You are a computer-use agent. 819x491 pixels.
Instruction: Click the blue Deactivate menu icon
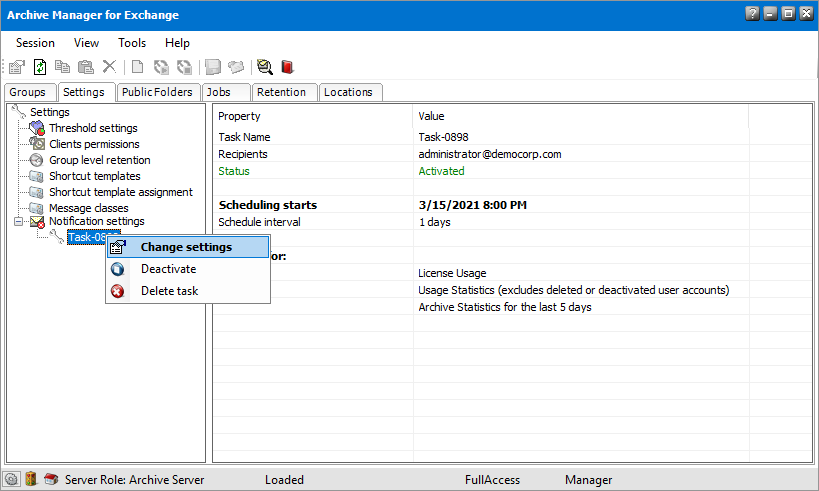(x=118, y=269)
